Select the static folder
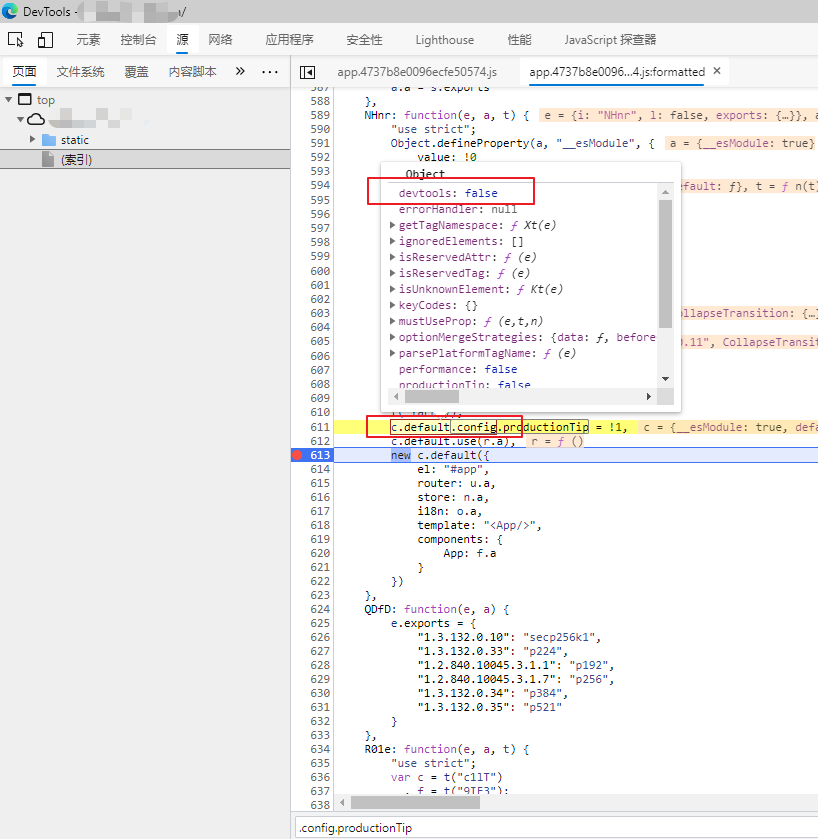 [x=74, y=140]
